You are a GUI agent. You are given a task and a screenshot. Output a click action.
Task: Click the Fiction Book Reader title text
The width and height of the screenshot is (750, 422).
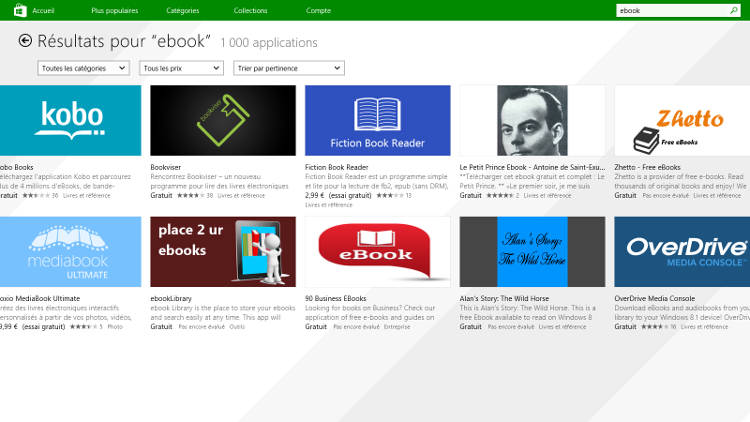pyautogui.click(x=336, y=167)
